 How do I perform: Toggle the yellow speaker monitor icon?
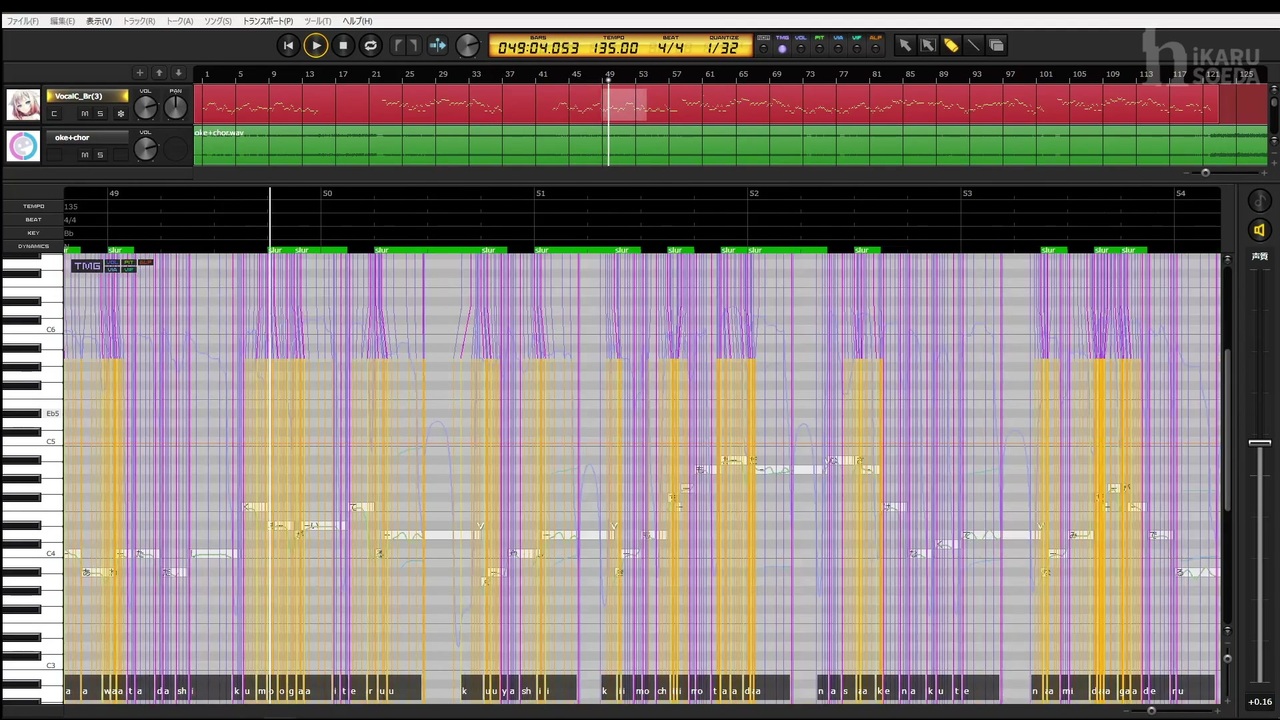pos(1260,230)
